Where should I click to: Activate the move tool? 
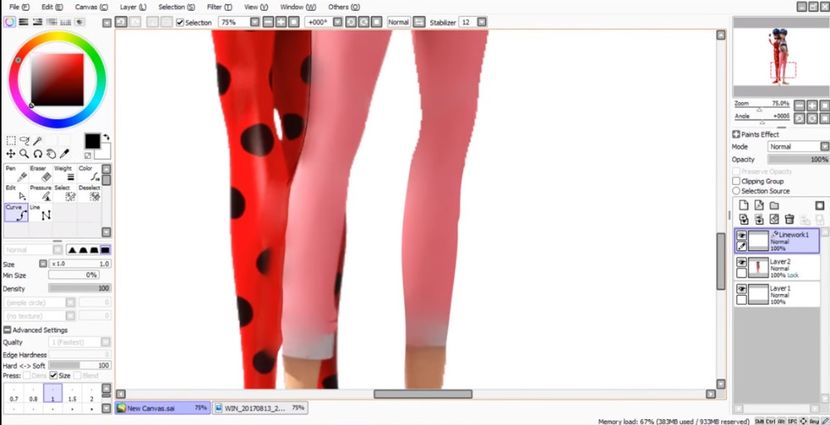point(11,154)
